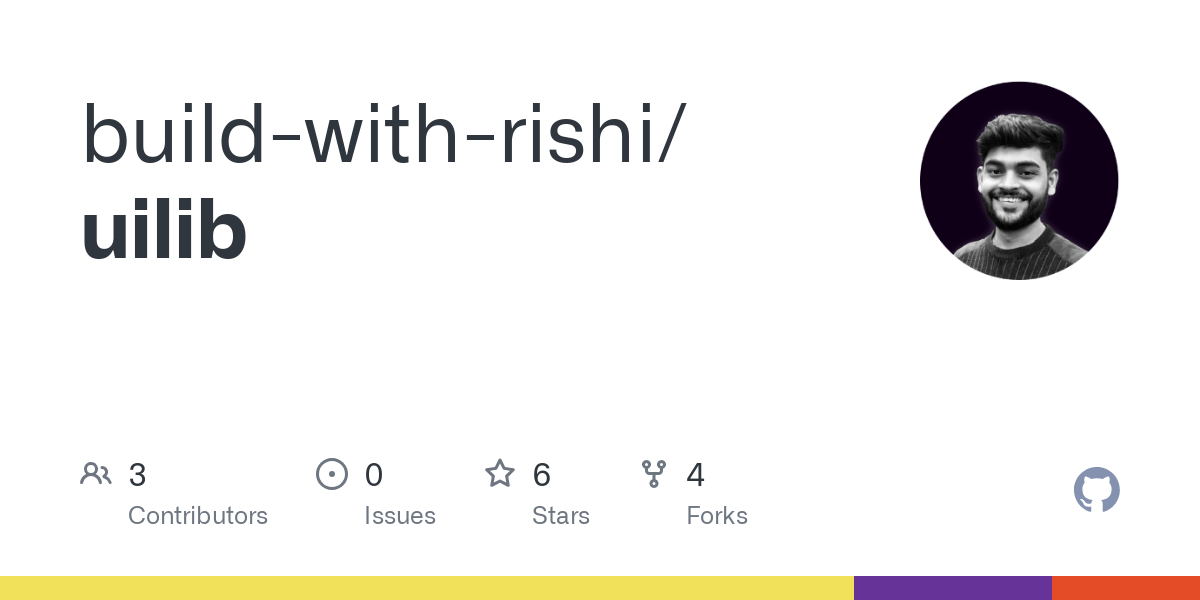Click the stars count number 6
Screen dimensions: 1200x600
click(542, 475)
